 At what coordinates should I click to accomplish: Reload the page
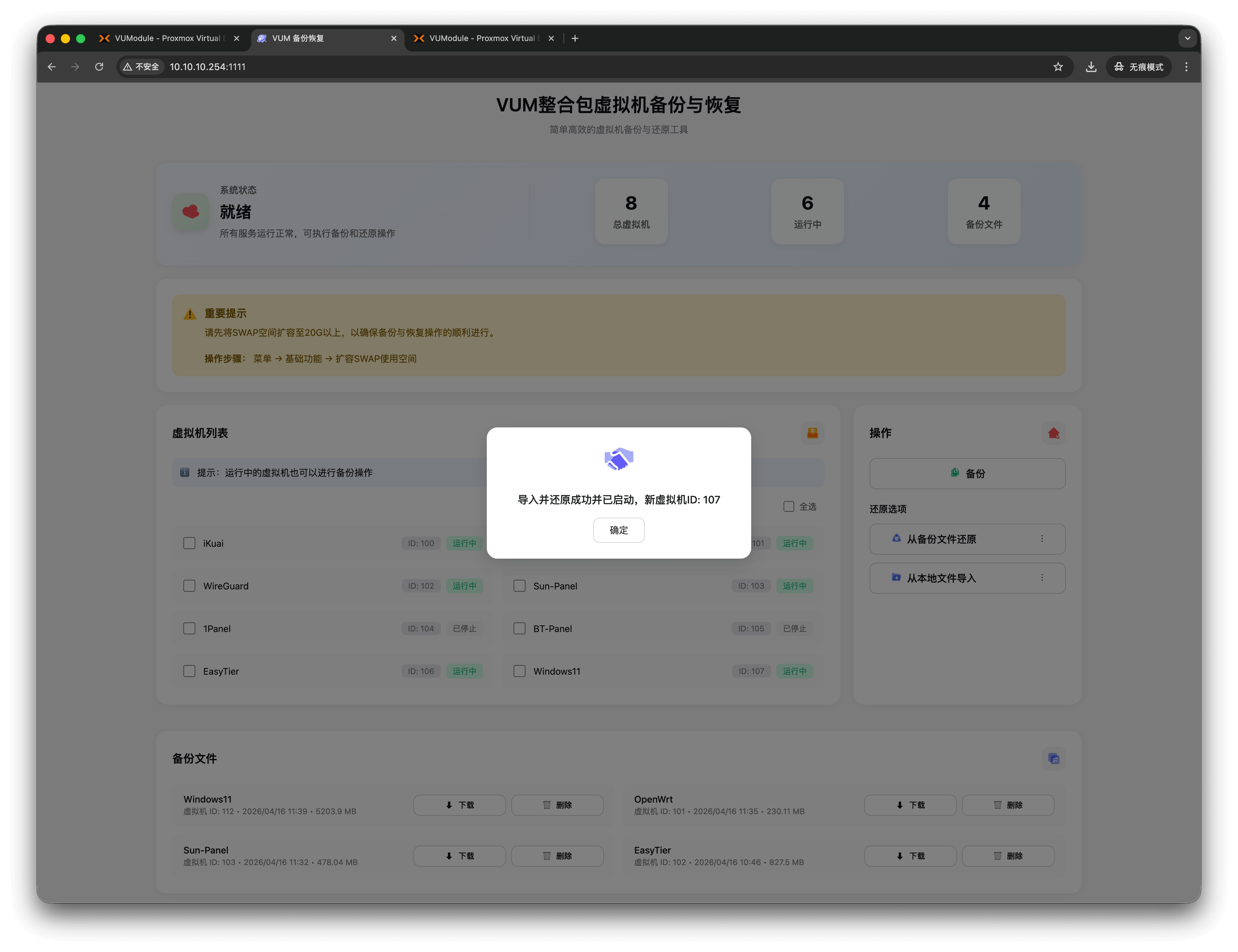click(99, 67)
